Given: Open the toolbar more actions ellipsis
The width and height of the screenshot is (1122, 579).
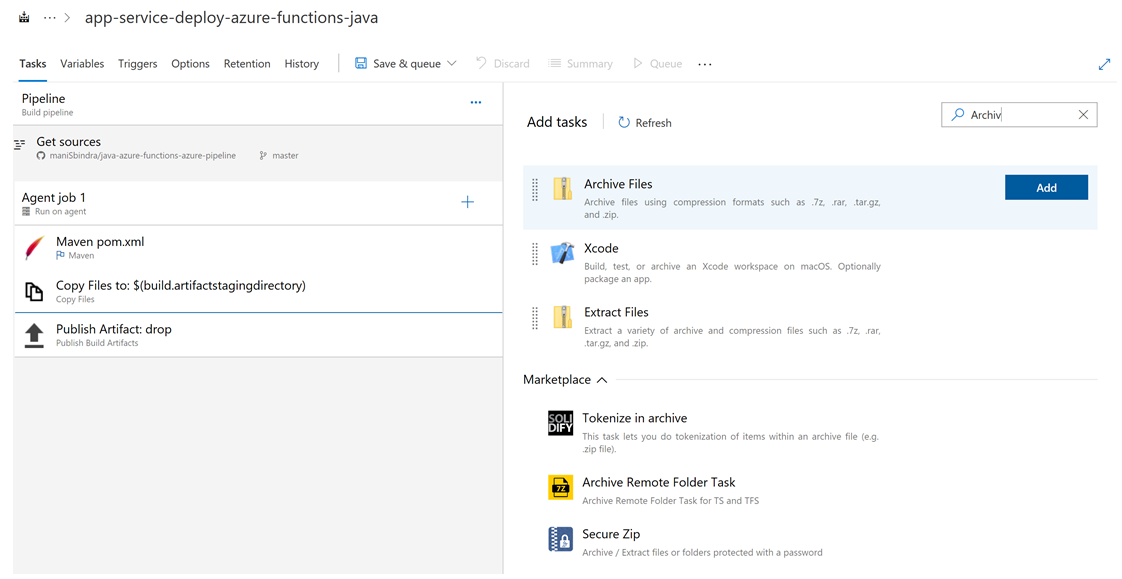Looking at the screenshot, I should pos(705,64).
